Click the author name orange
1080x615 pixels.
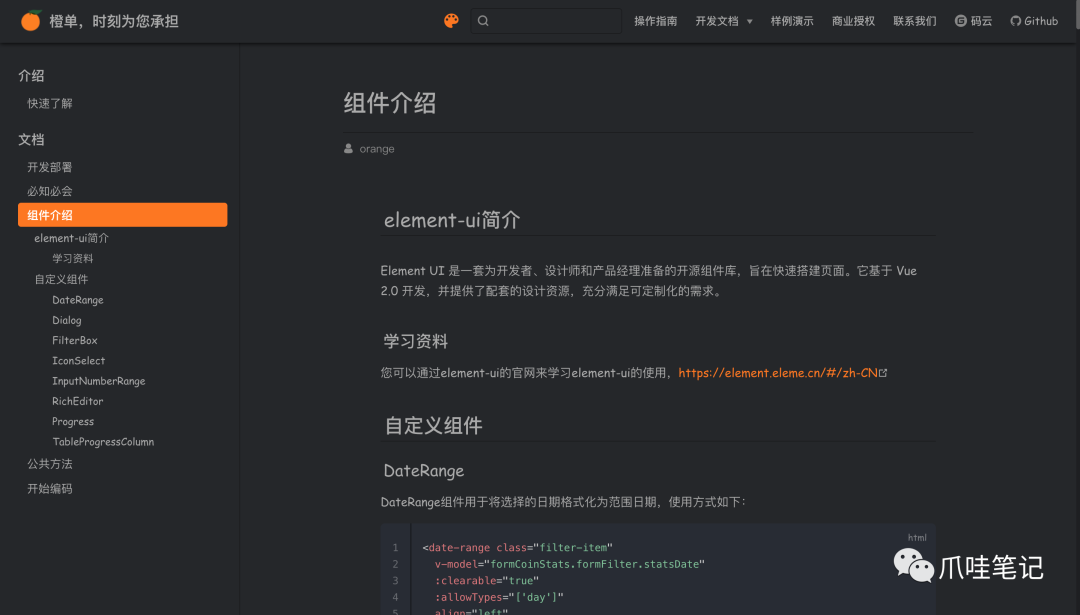pos(377,149)
